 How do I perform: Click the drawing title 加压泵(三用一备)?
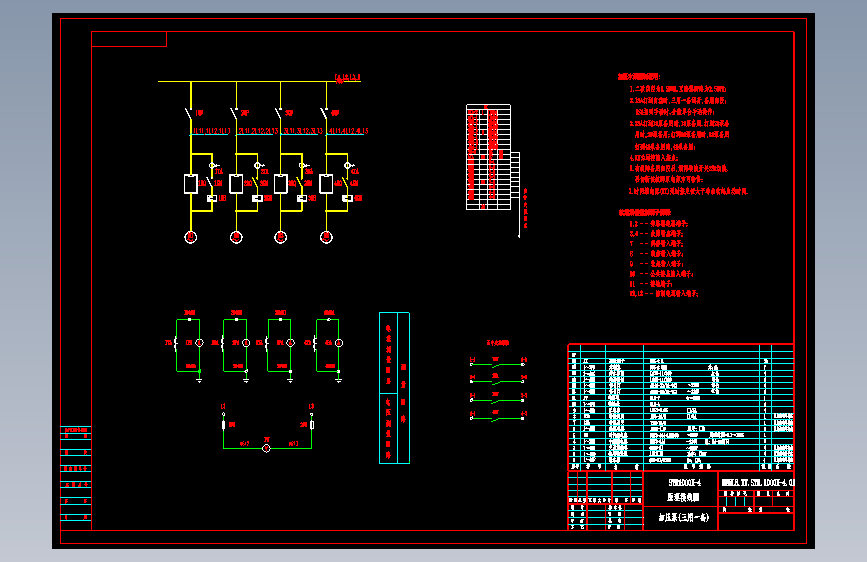tap(683, 518)
